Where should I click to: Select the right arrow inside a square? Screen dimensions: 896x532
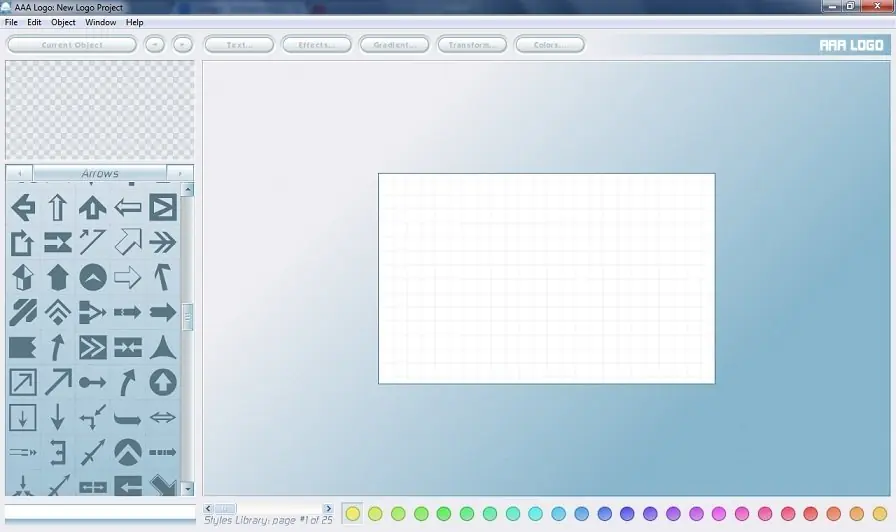point(163,207)
